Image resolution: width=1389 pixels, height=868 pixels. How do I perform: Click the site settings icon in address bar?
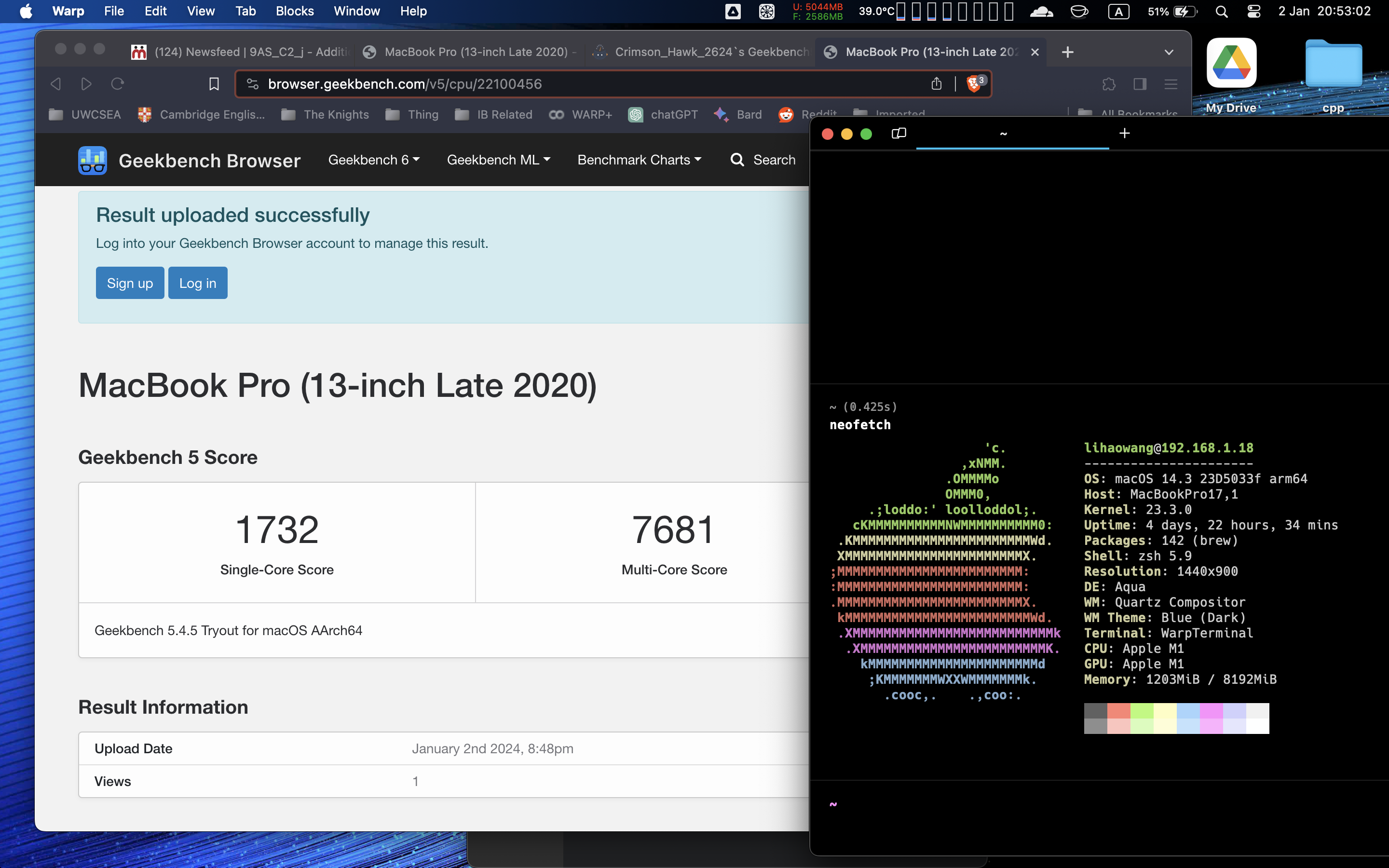pos(253,84)
